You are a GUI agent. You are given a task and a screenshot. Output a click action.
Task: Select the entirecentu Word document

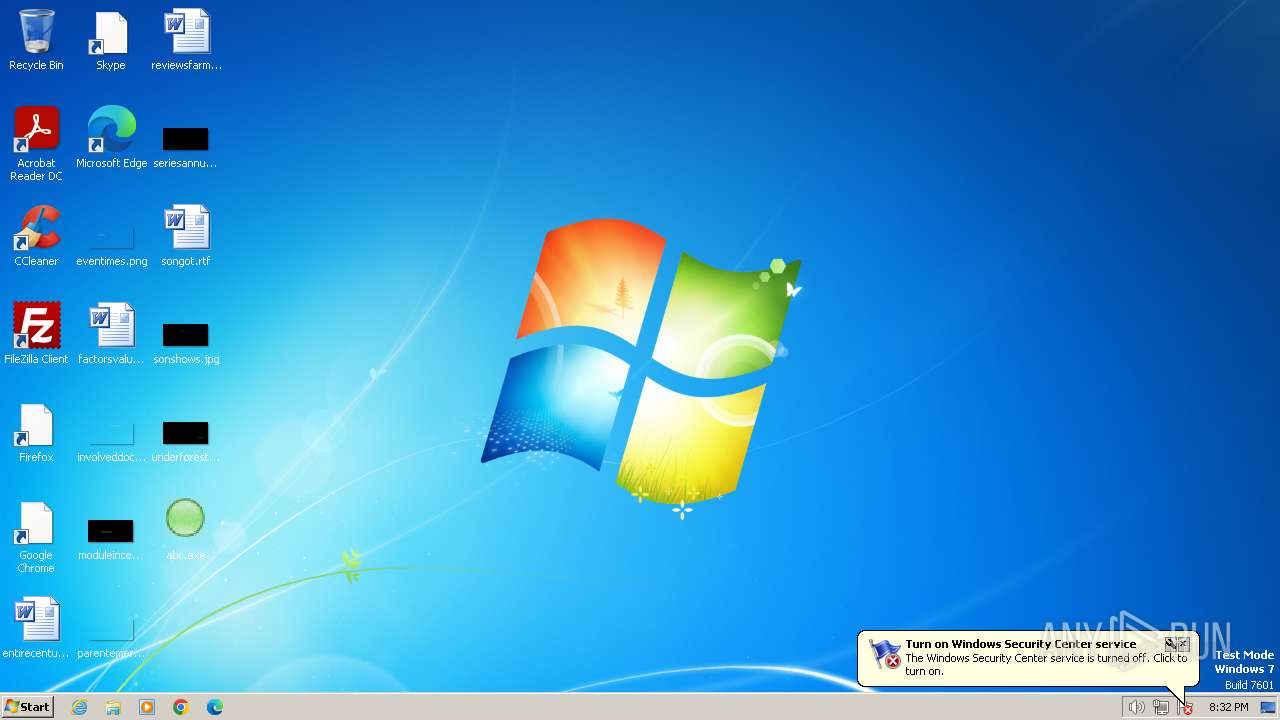pyautogui.click(x=36, y=628)
